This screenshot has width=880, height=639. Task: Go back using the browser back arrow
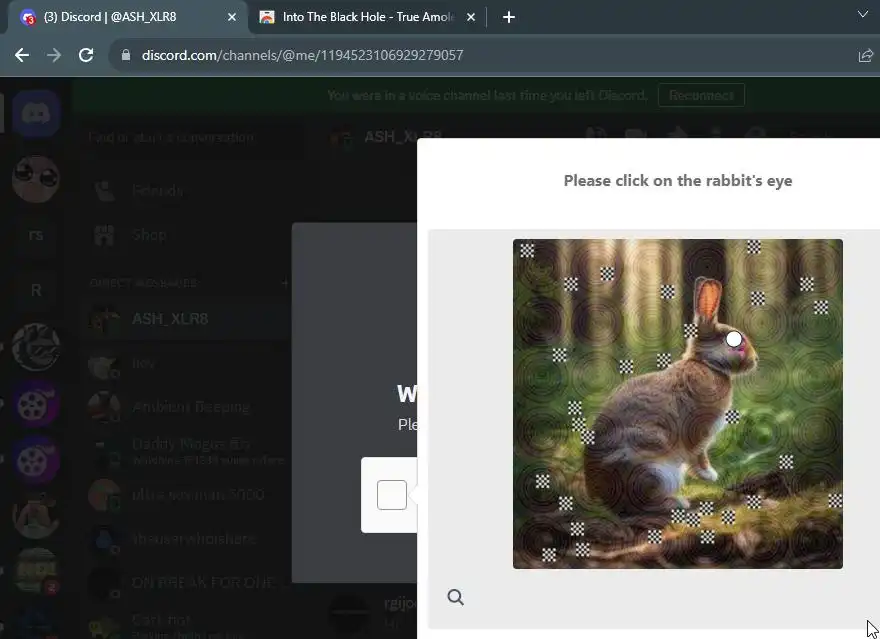[x=22, y=55]
